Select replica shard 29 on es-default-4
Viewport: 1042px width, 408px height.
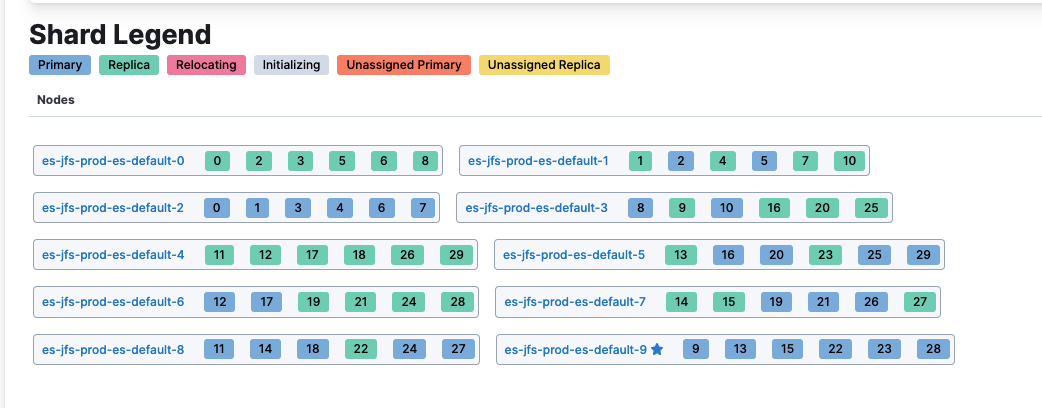coord(457,255)
